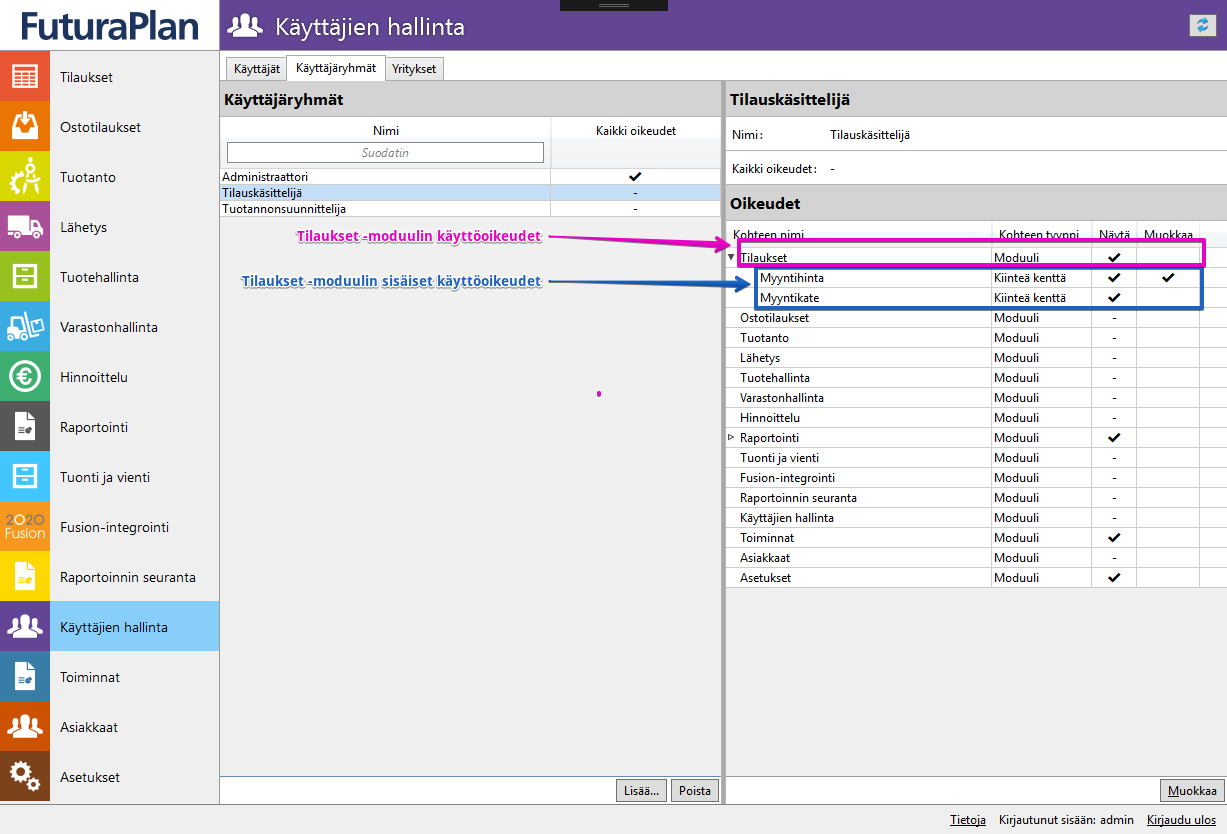
Task: Open the 2020 Fusion integration icon
Action: (x=25, y=527)
